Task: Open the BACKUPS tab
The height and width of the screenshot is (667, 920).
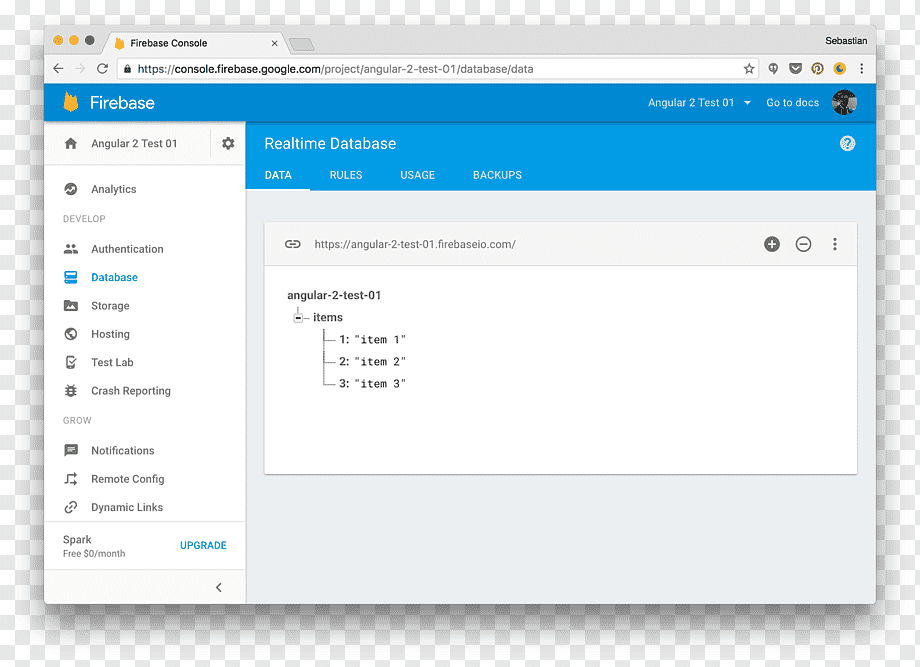Action: coord(497,175)
